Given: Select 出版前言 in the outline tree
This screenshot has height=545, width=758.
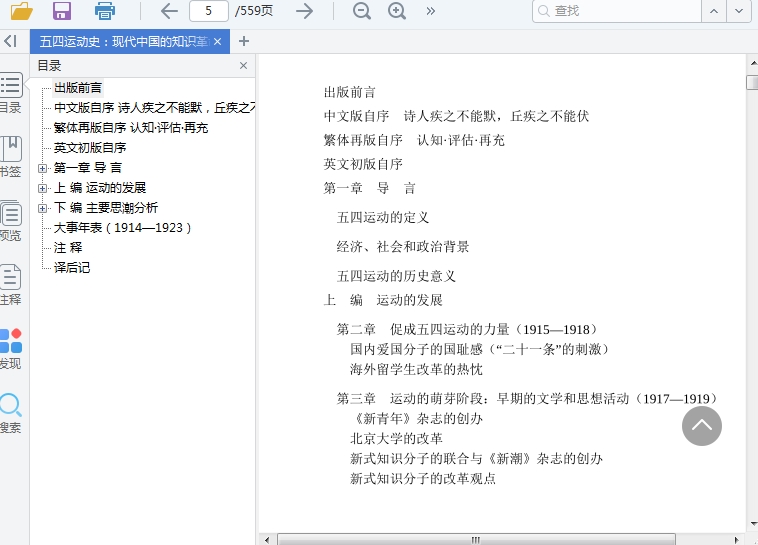Looking at the screenshot, I should click(78, 88).
